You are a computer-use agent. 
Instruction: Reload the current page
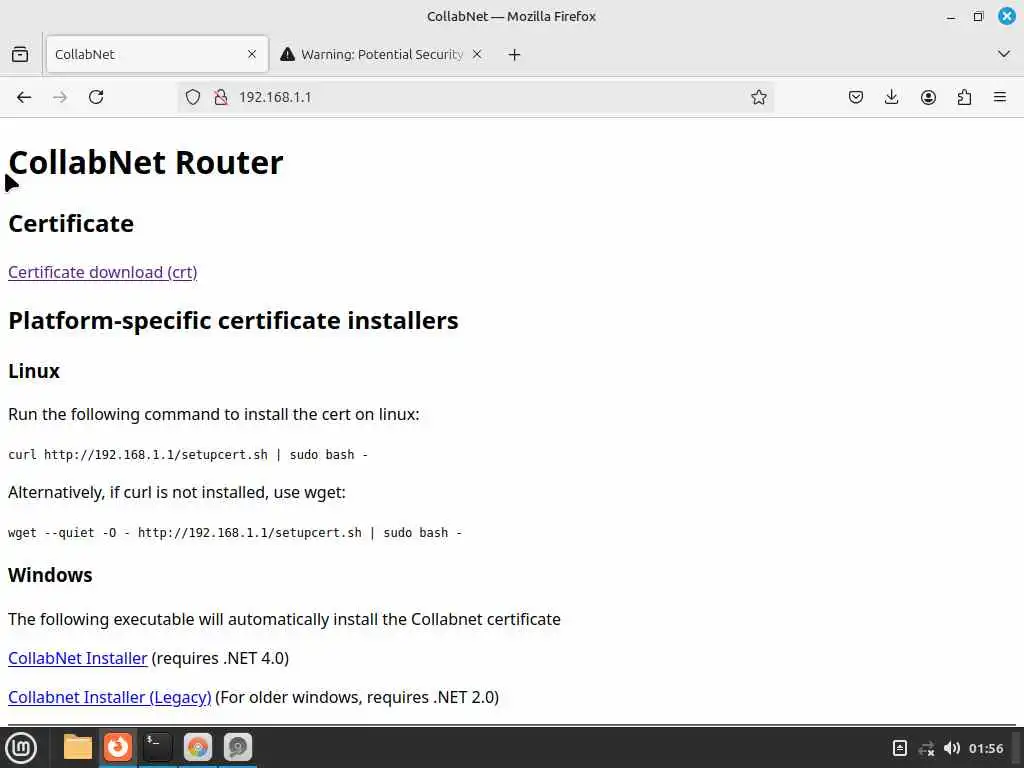pos(96,97)
